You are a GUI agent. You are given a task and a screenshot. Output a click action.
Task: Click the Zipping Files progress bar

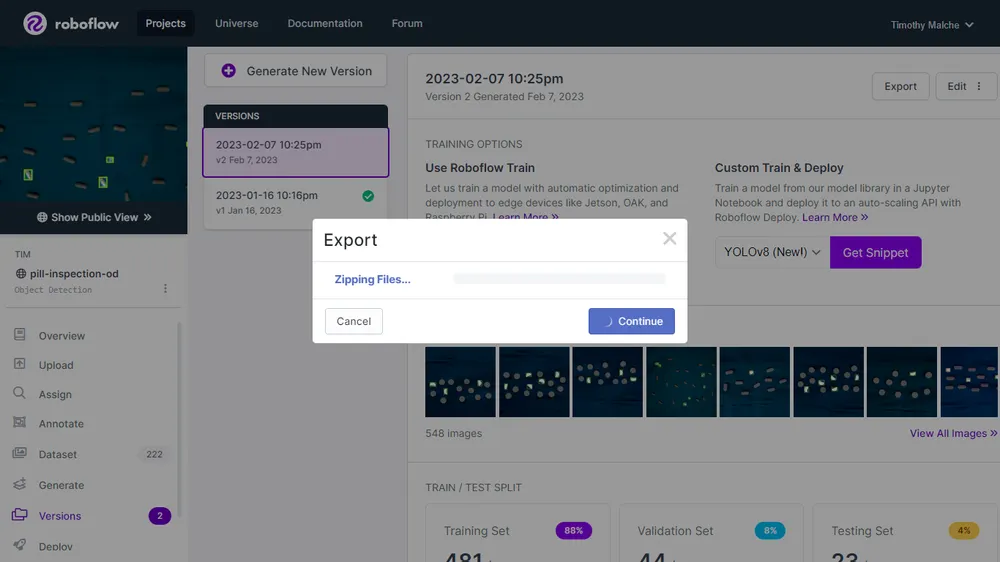point(559,279)
